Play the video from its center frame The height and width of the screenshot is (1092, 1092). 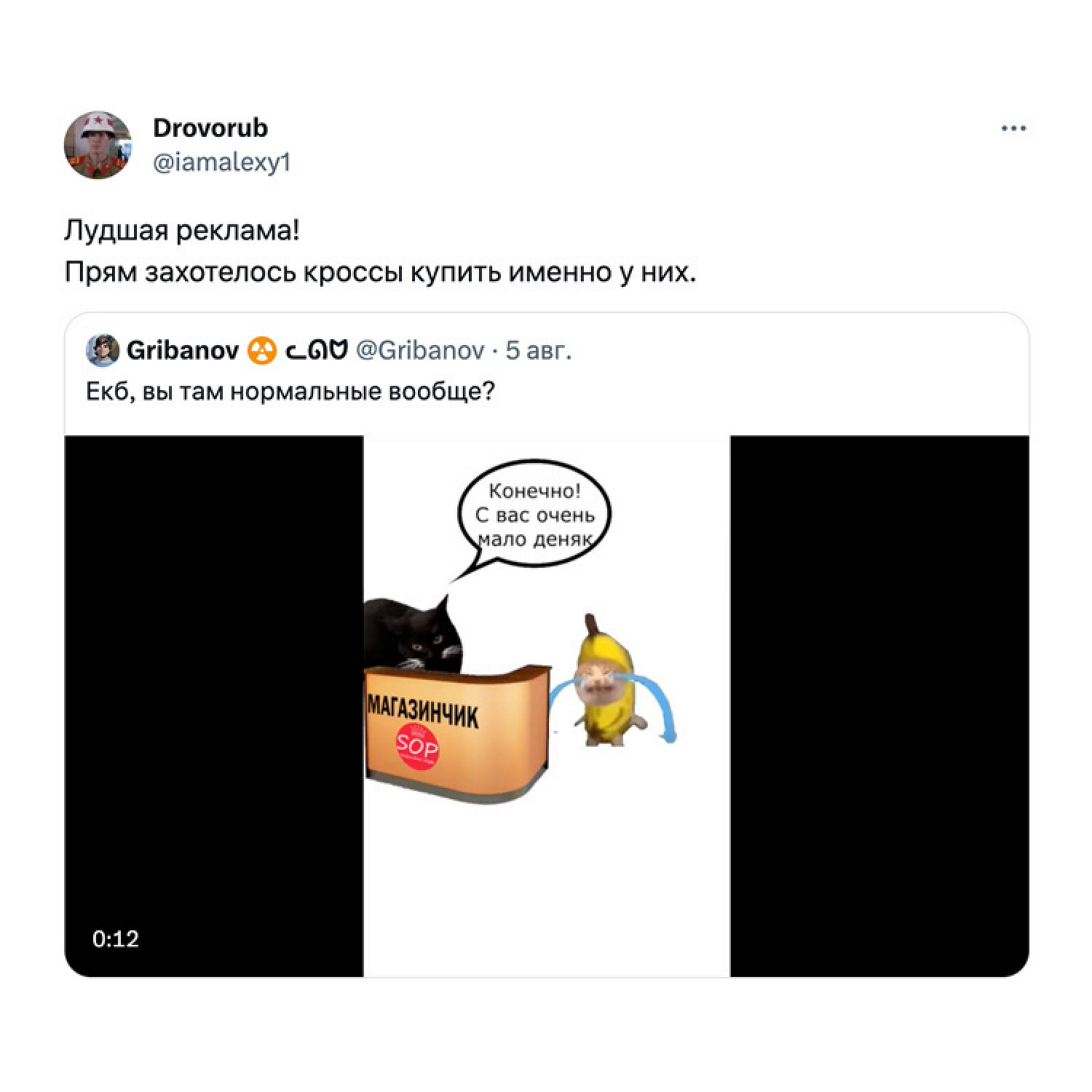[547, 706]
